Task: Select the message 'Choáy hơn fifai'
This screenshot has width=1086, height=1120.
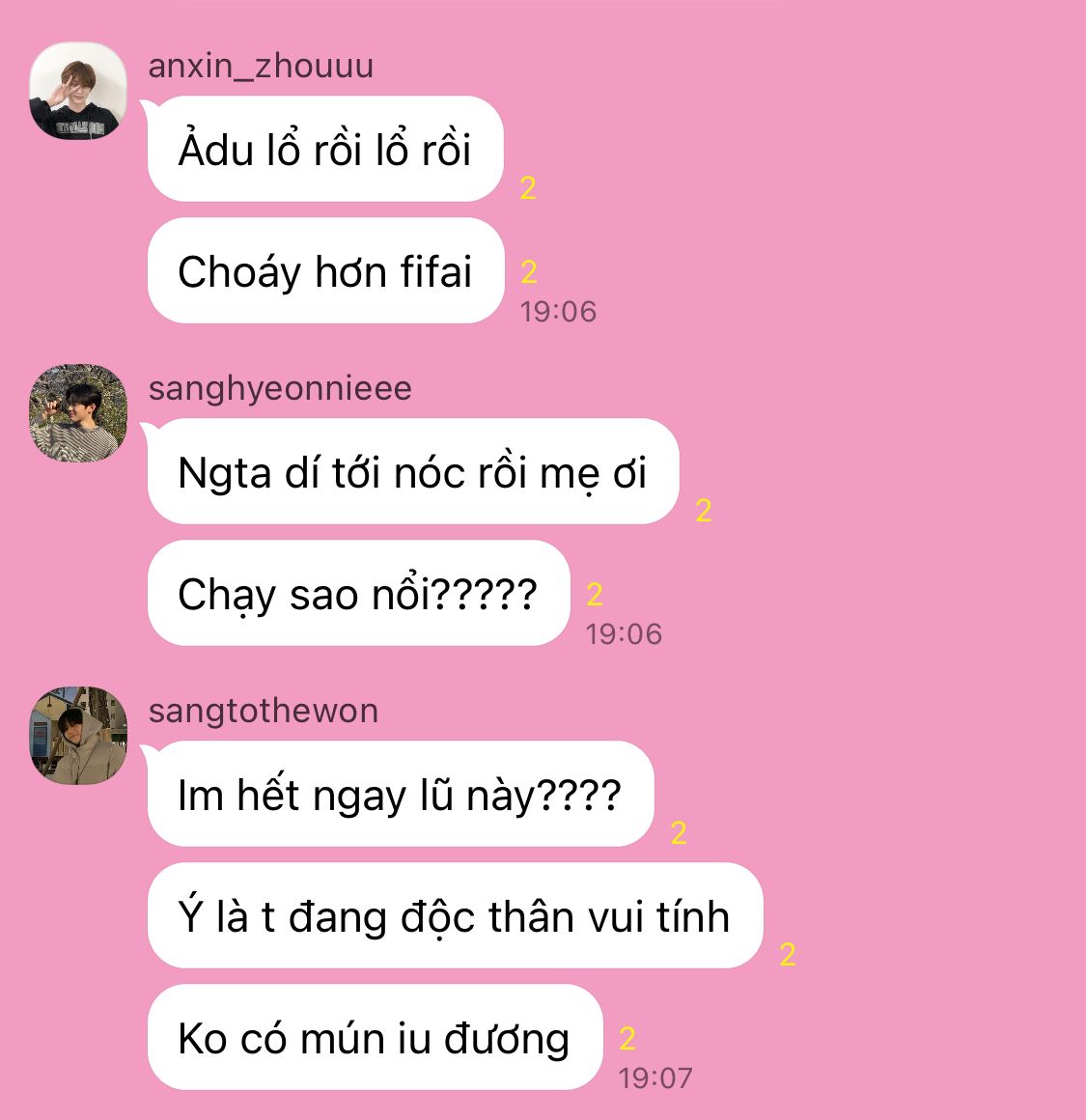Action: (x=325, y=270)
